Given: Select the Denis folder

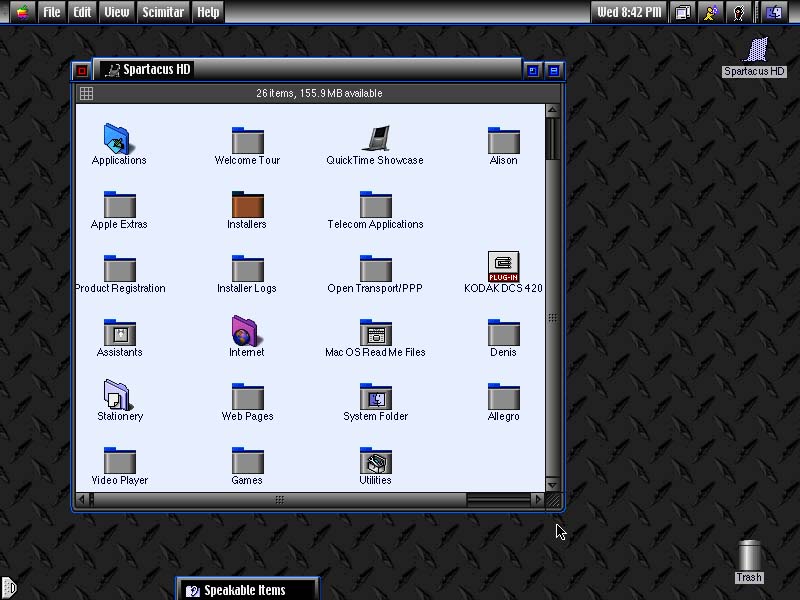Looking at the screenshot, I should pos(504,332).
